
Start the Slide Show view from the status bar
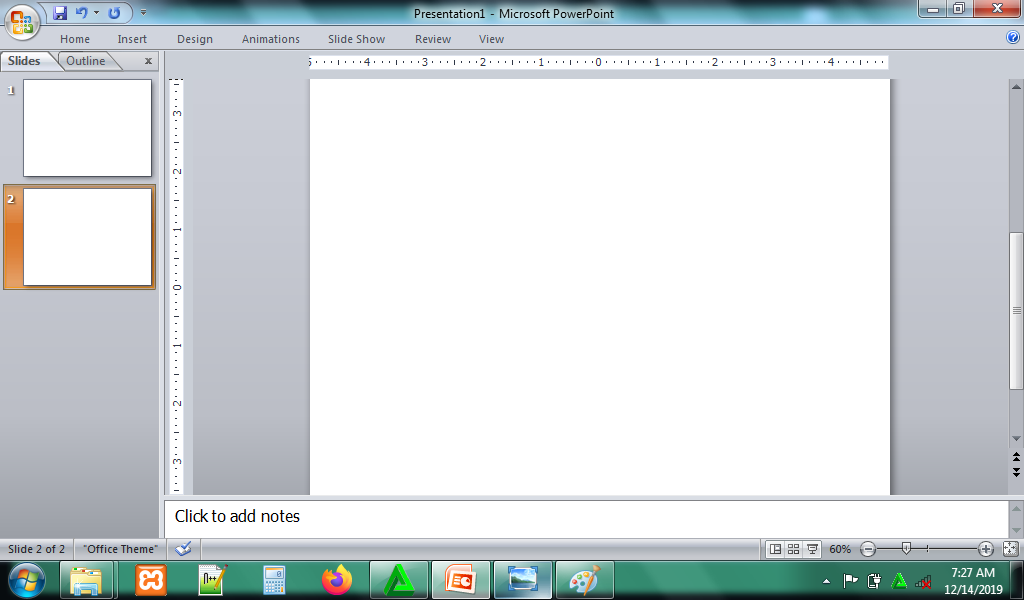click(x=812, y=549)
